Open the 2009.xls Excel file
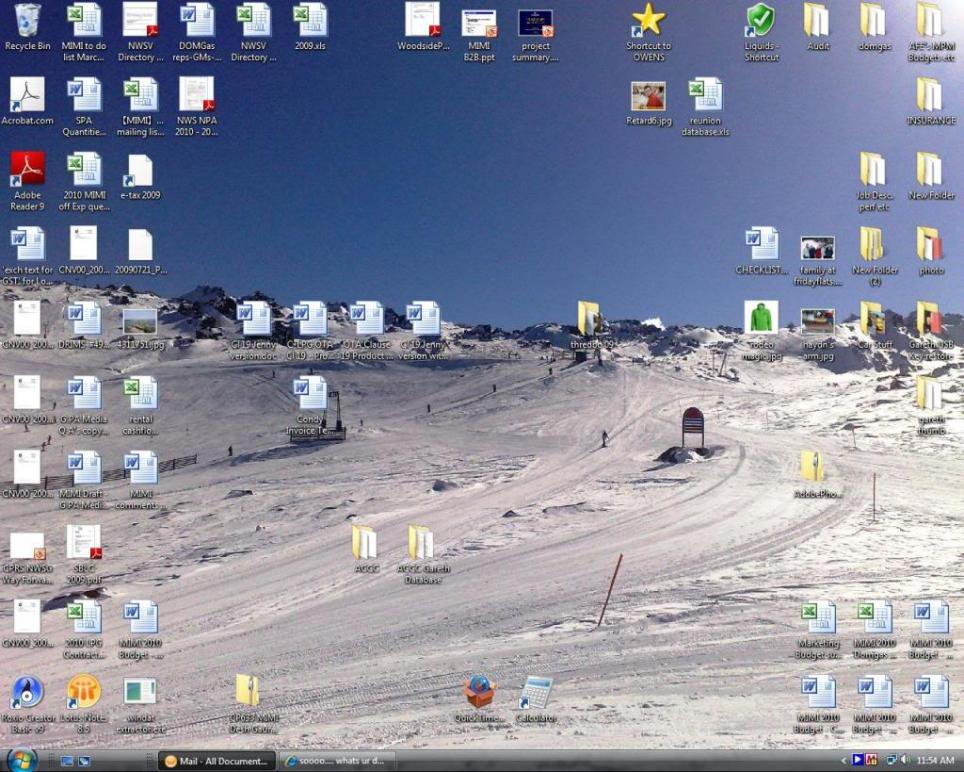964x772 pixels. click(x=310, y=22)
